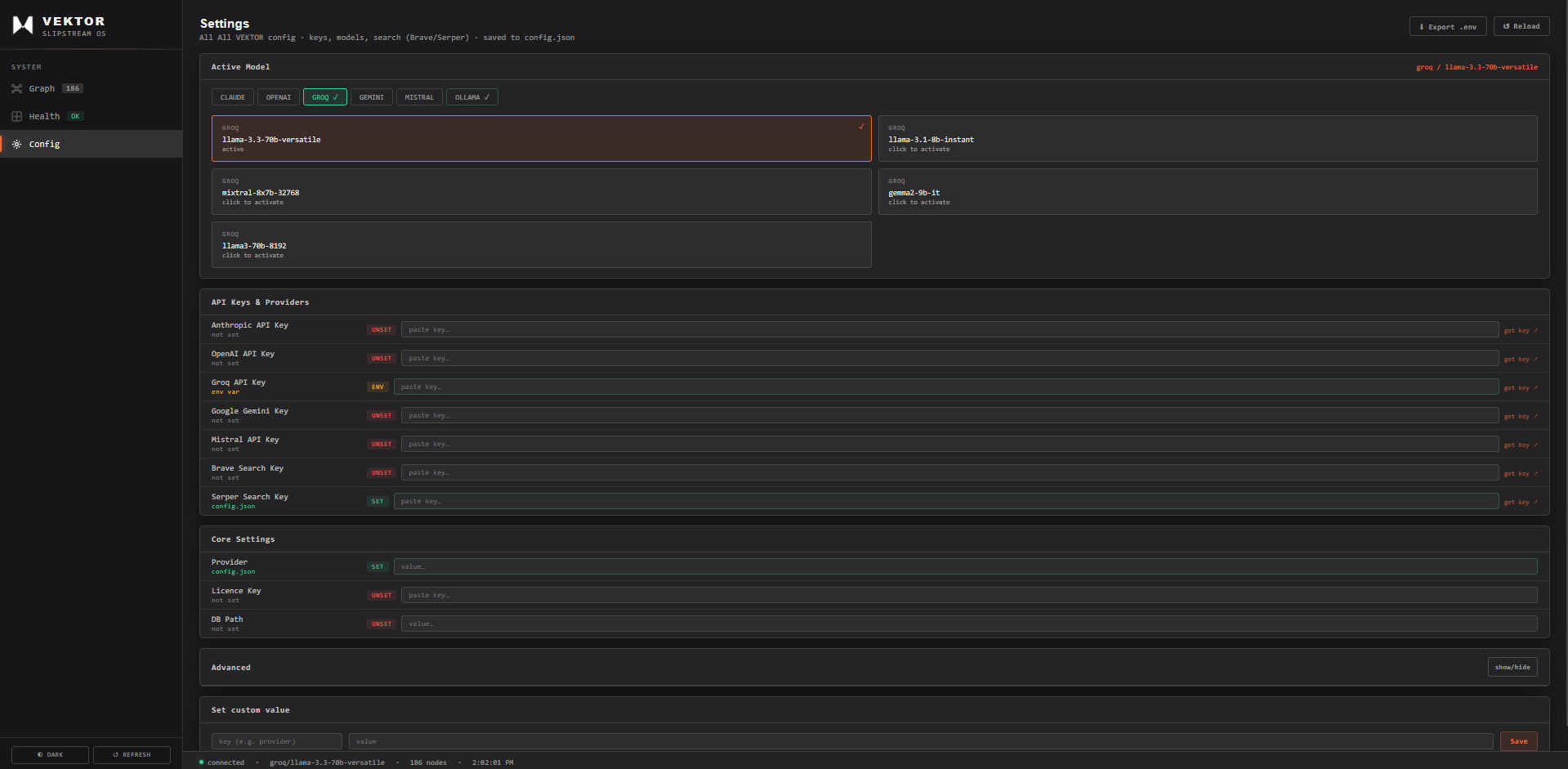Select the Config gear icon
1568x769 pixels.
tap(16, 144)
